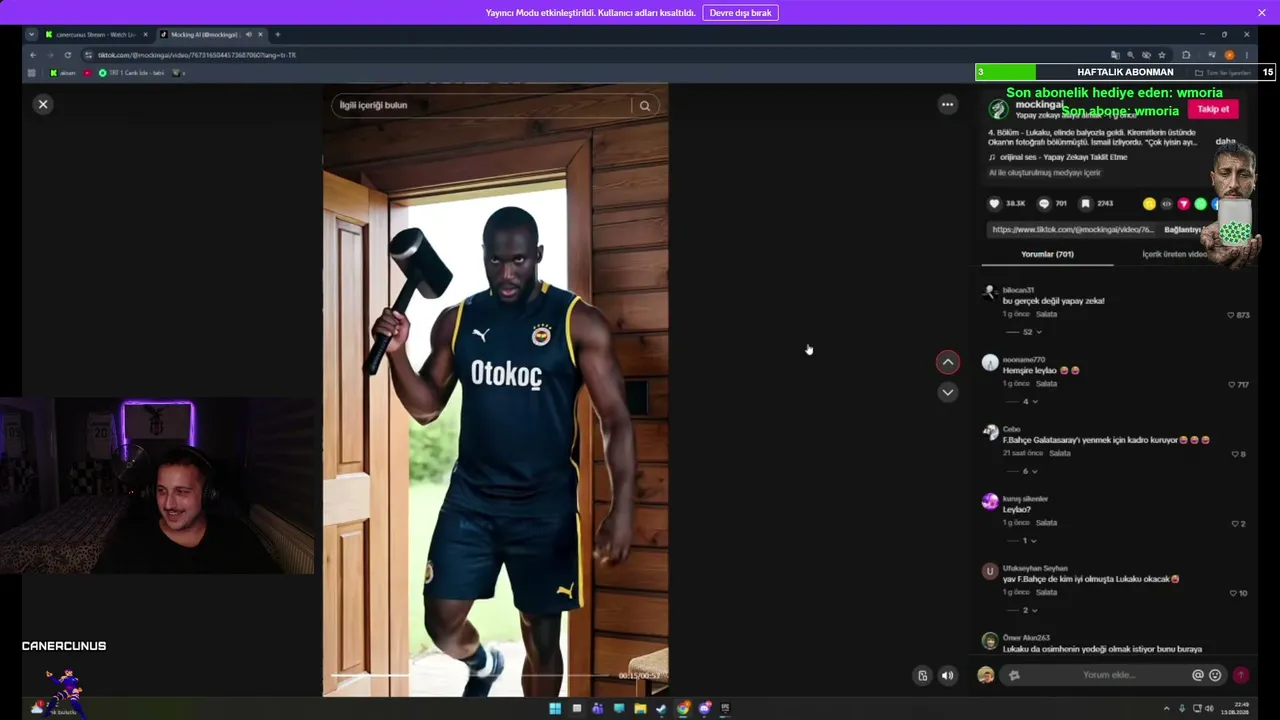Select the video URL link field

tap(1072, 229)
